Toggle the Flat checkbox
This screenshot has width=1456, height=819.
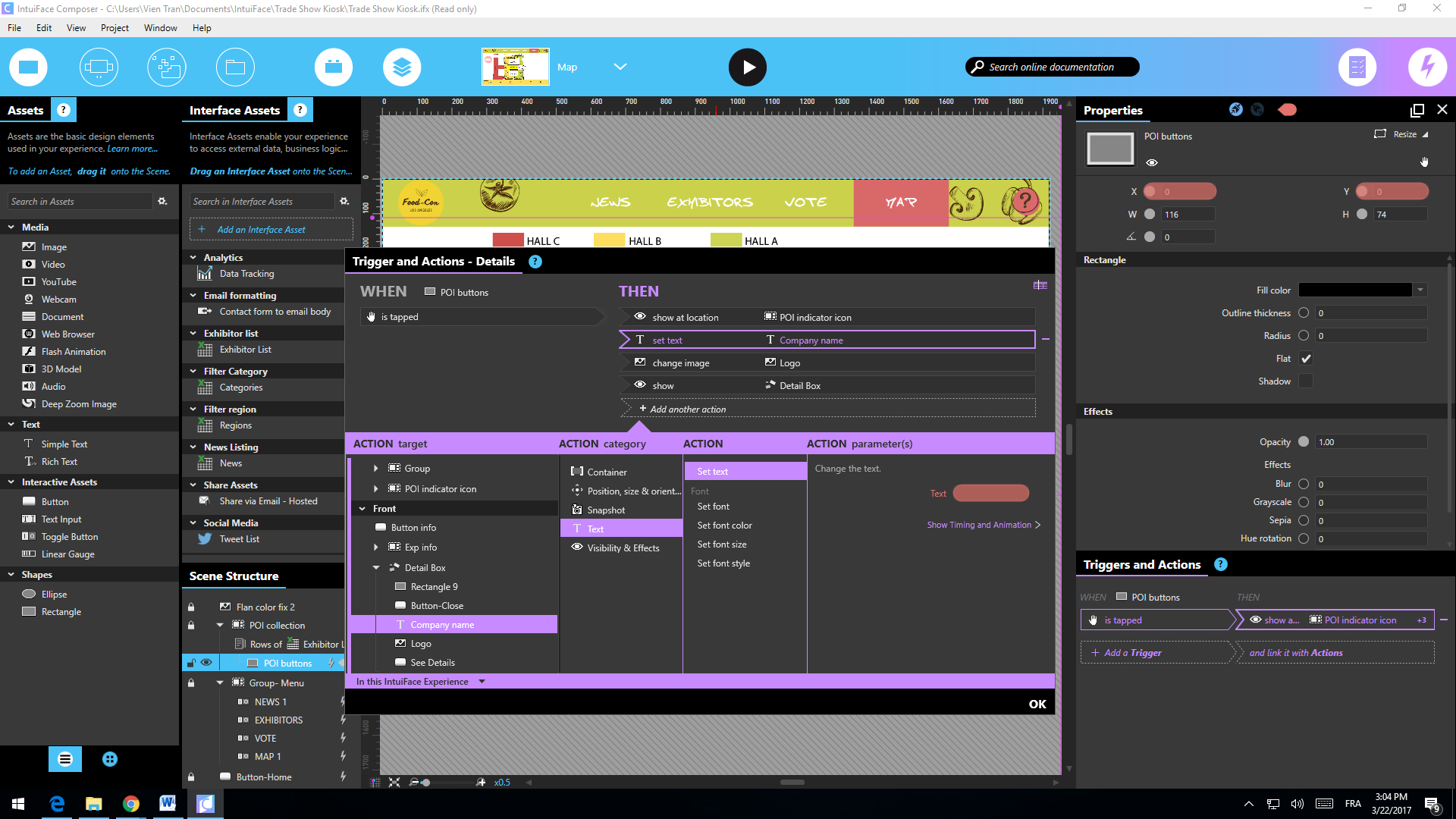[1306, 359]
